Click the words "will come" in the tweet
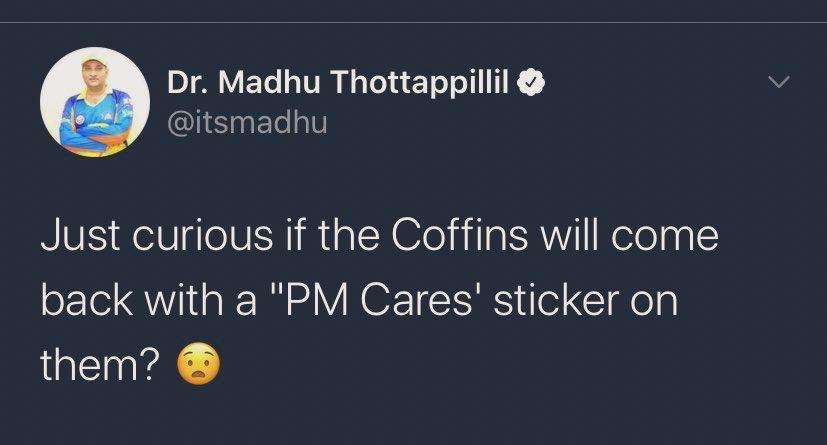Image resolution: width=827 pixels, height=445 pixels. 630,235
